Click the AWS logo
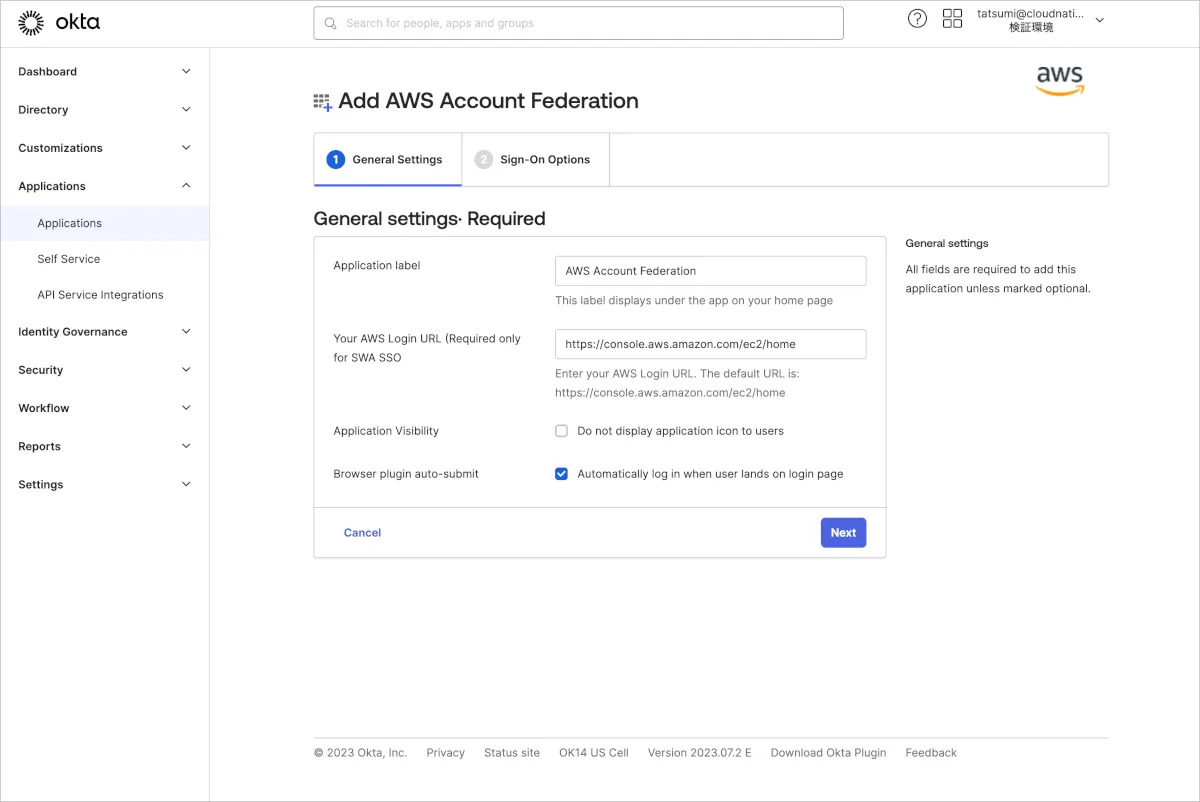The image size is (1200, 802). [1059, 81]
